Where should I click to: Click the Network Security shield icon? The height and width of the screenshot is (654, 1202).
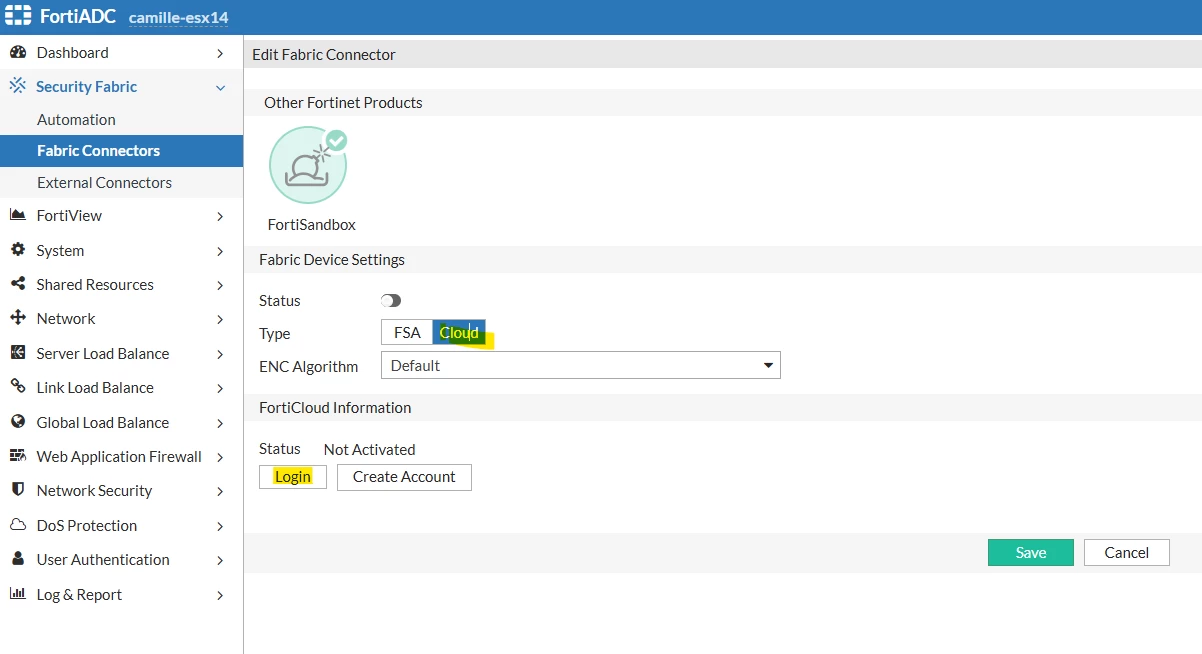18,490
